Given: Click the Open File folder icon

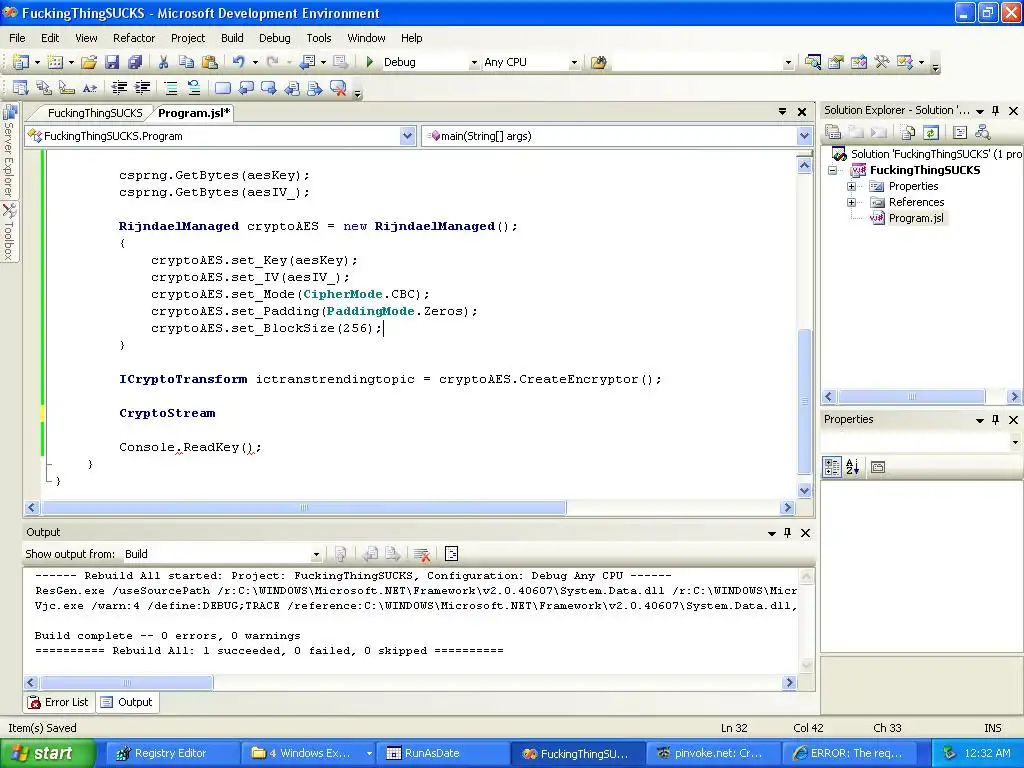Looking at the screenshot, I should (89, 62).
